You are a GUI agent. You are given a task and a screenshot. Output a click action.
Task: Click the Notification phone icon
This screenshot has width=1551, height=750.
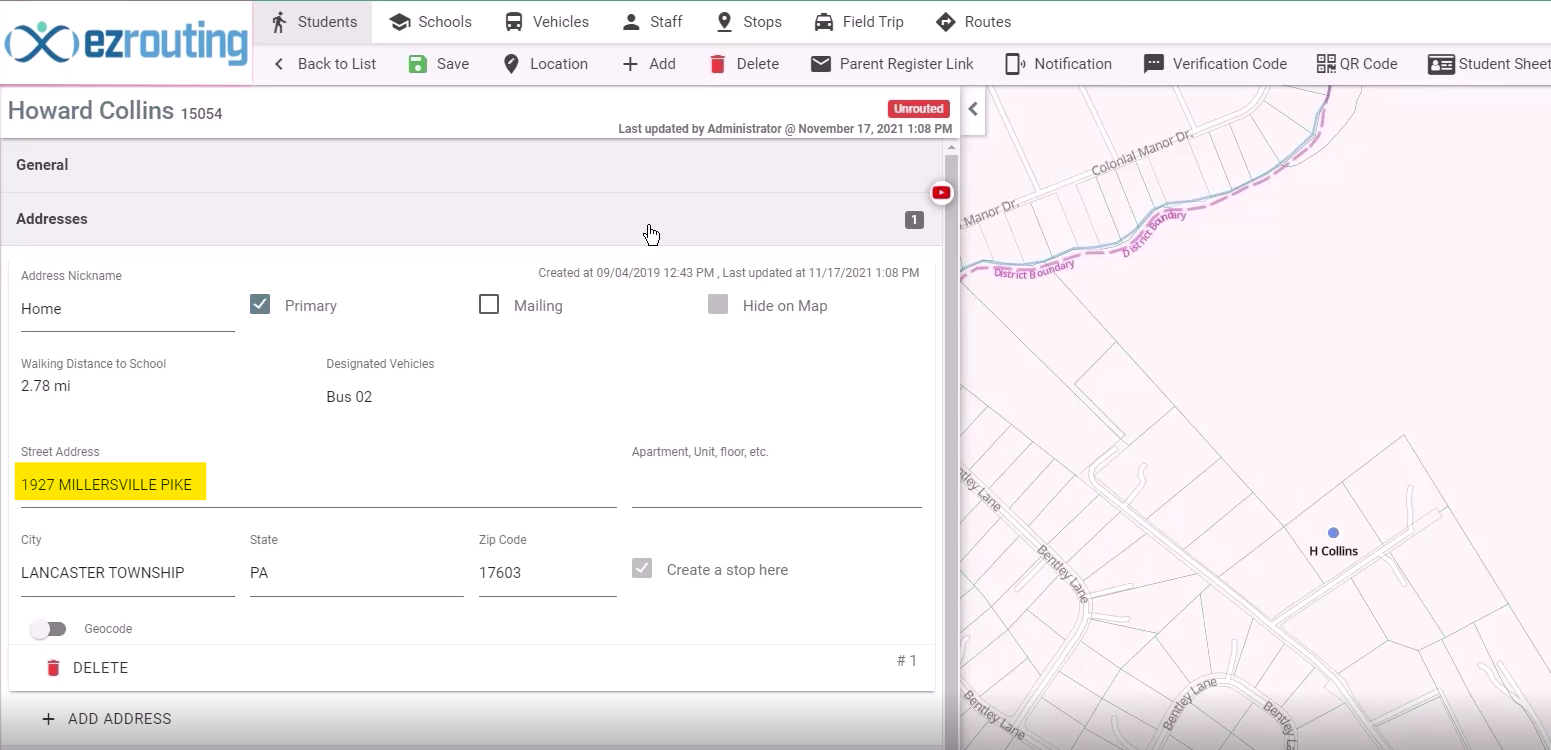coord(1015,64)
